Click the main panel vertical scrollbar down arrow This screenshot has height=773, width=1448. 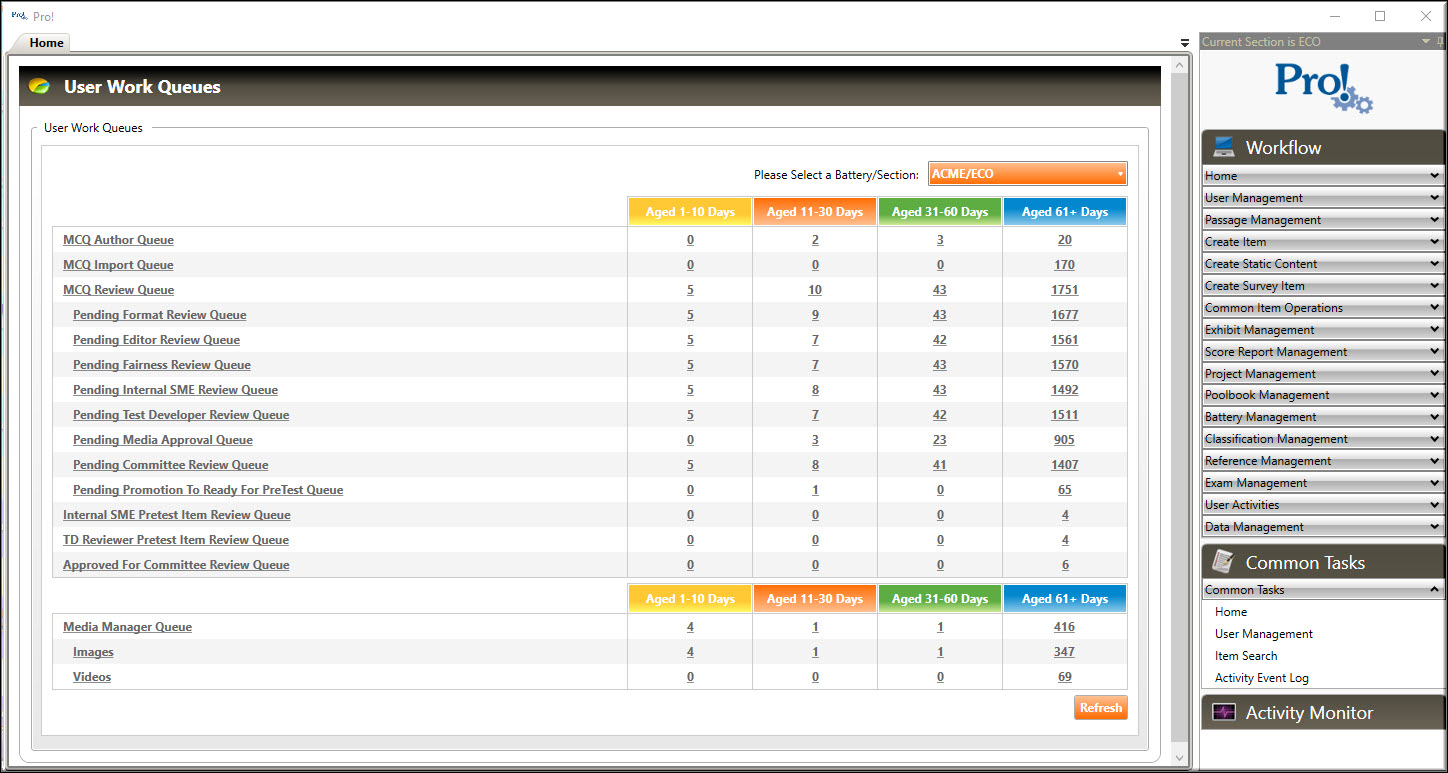click(x=1179, y=758)
